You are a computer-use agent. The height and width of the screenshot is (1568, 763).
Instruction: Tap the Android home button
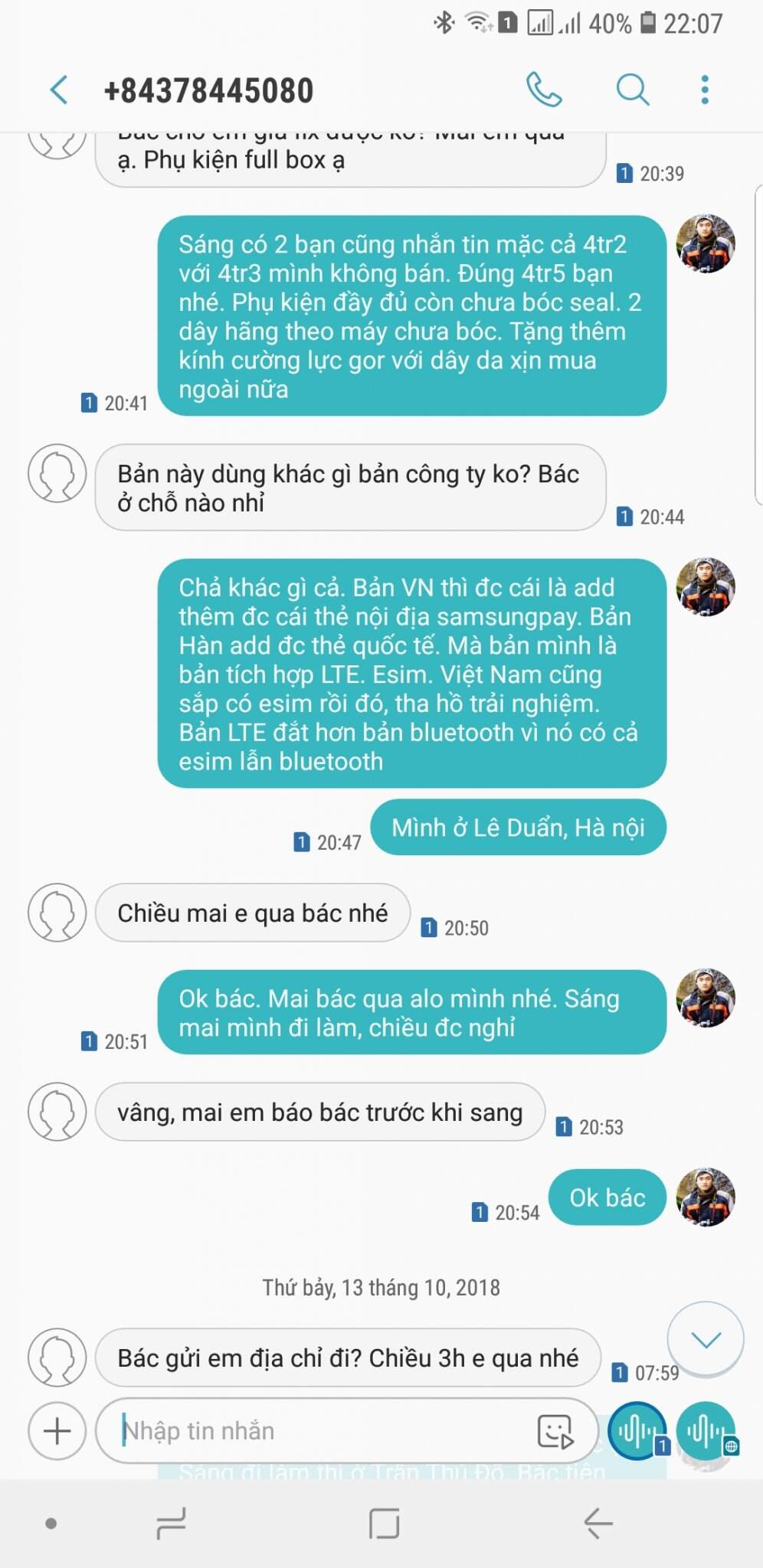[384, 1524]
